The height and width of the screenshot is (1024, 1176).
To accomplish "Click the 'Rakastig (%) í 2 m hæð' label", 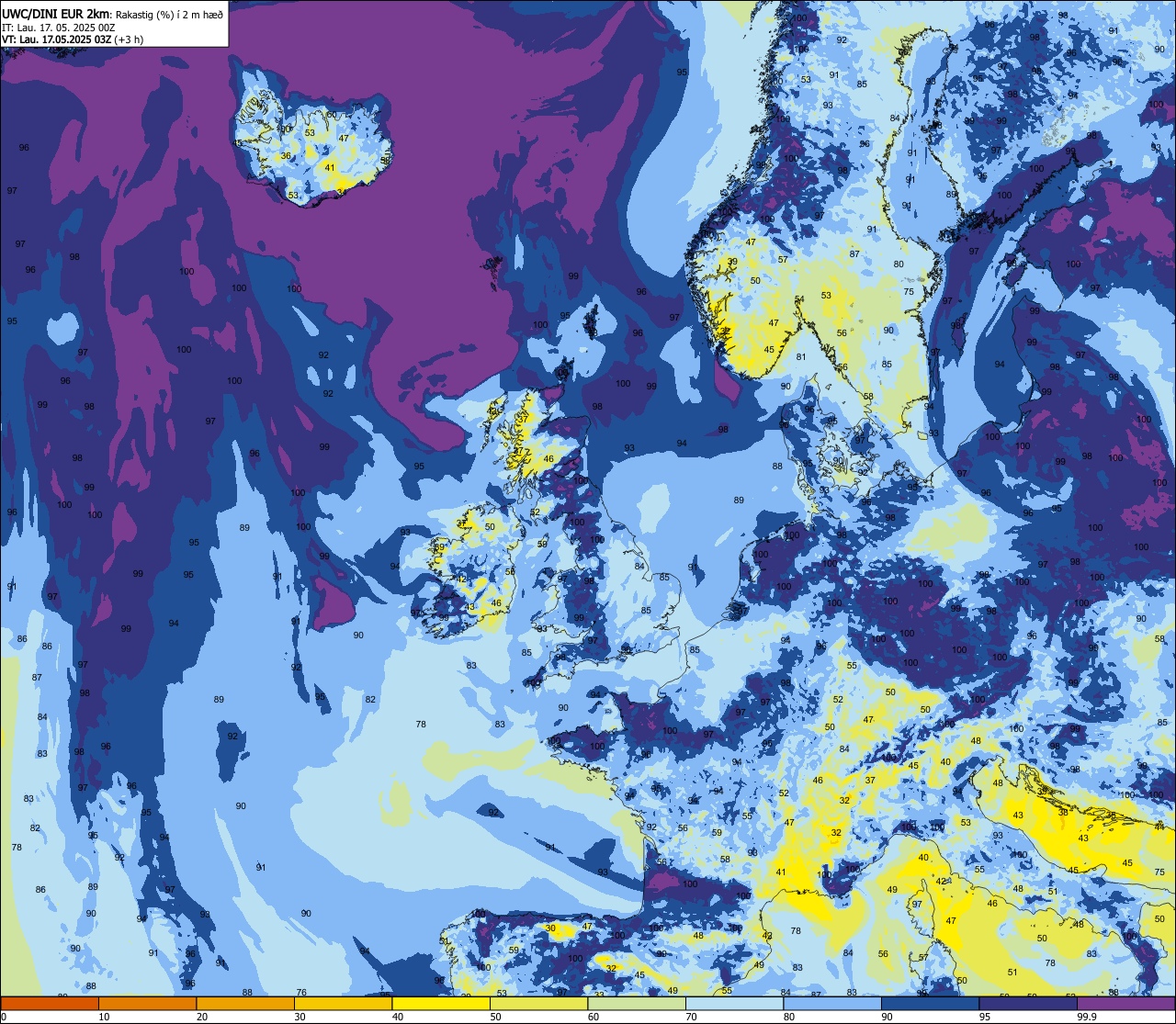I will pos(169,14).
